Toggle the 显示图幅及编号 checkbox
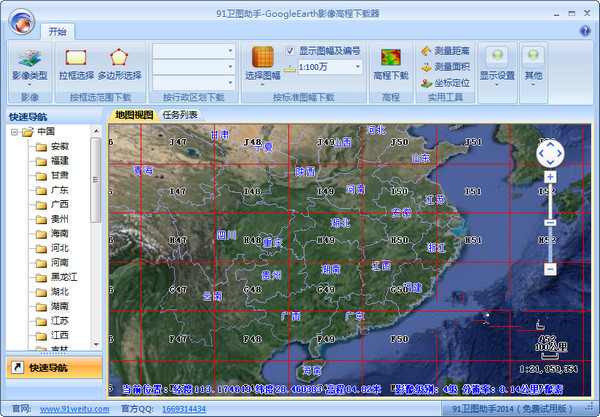600x417 pixels. click(x=290, y=50)
